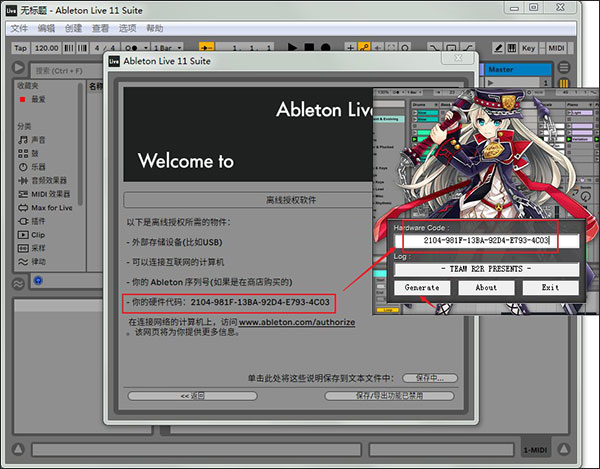Select the 采样 samples category
The image size is (600, 469).
point(32,248)
